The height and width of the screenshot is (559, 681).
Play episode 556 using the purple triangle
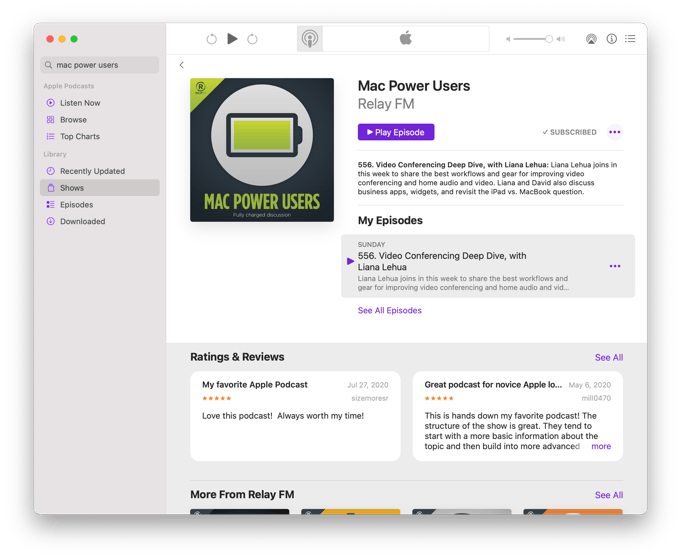coord(350,261)
